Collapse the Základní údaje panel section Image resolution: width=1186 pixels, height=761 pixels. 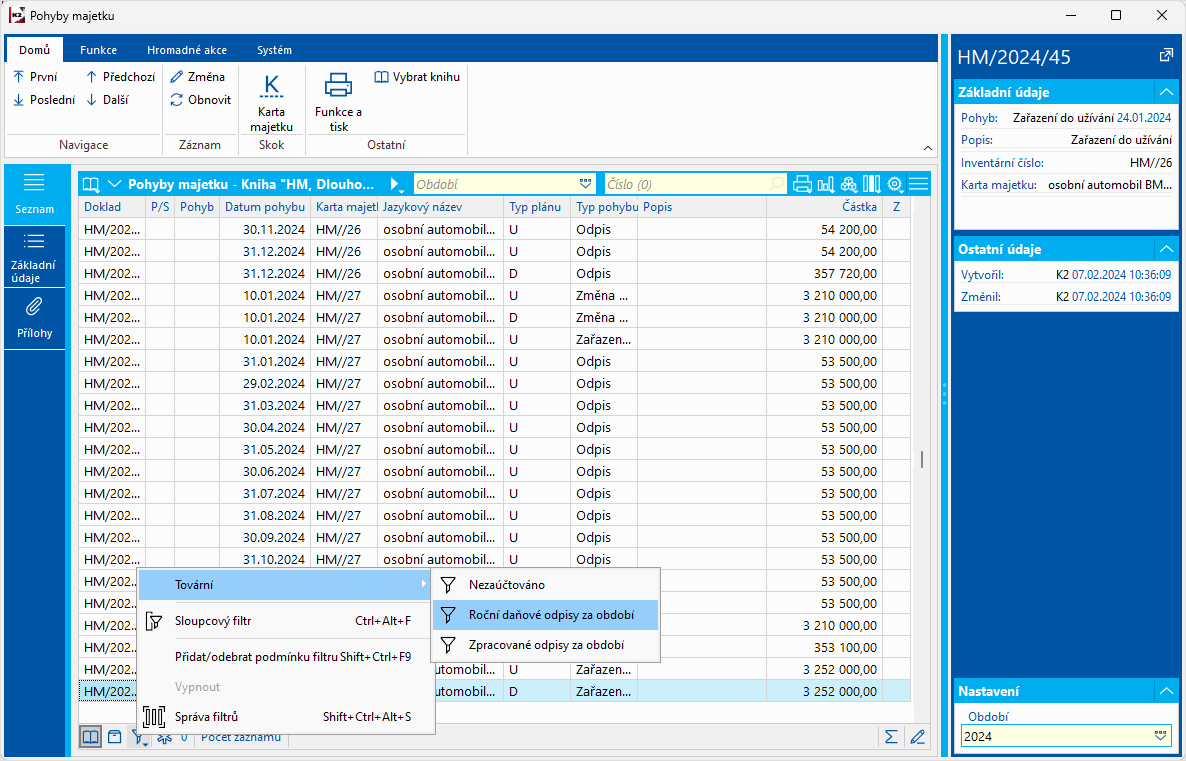pyautogui.click(x=1165, y=92)
